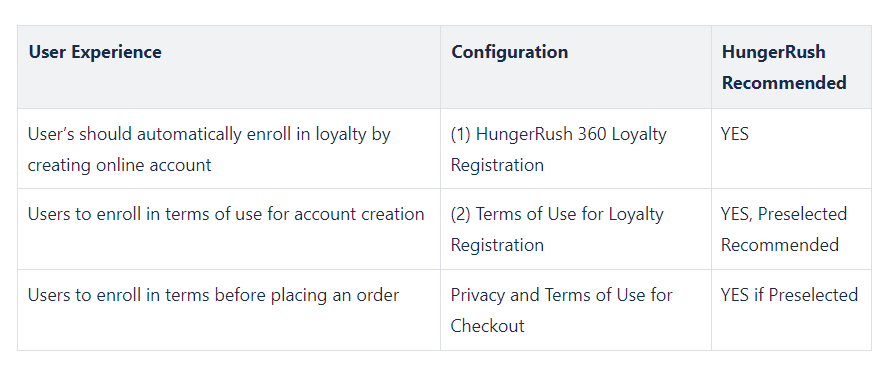This screenshot has width=885, height=367.
Task: Click the text 'creating online account'
Action: pos(120,165)
